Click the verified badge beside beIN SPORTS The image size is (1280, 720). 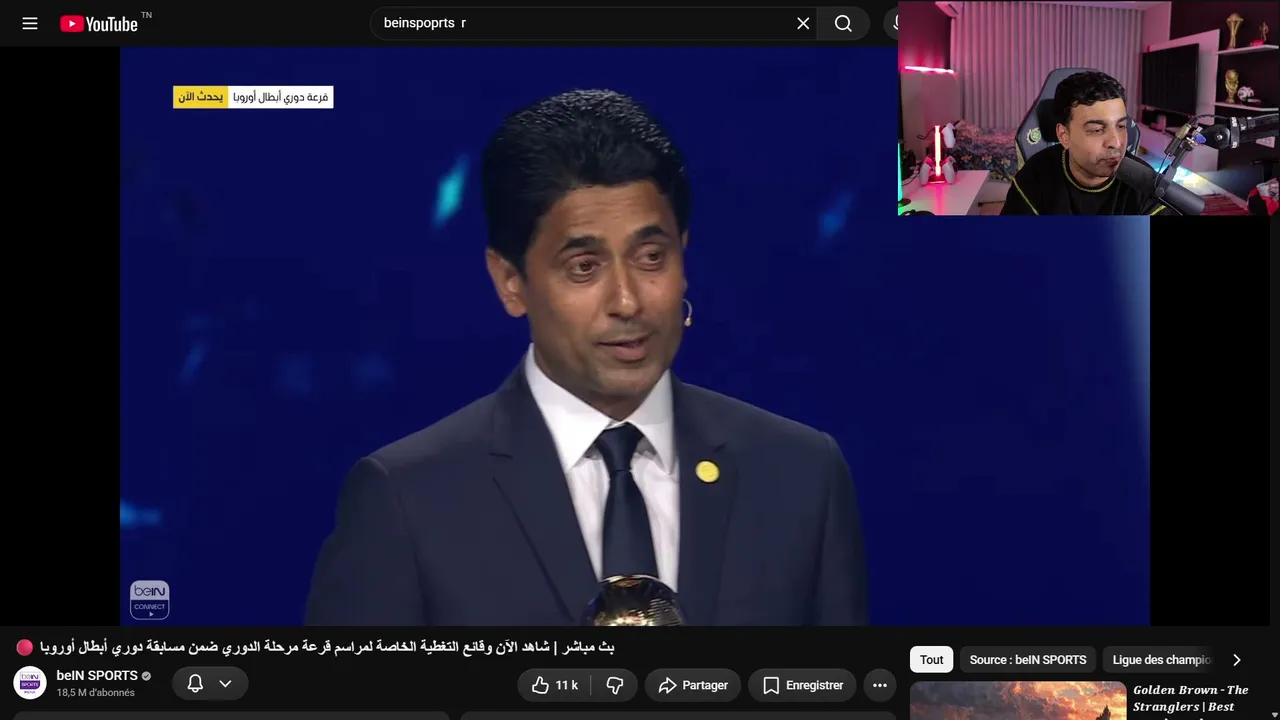(x=147, y=676)
